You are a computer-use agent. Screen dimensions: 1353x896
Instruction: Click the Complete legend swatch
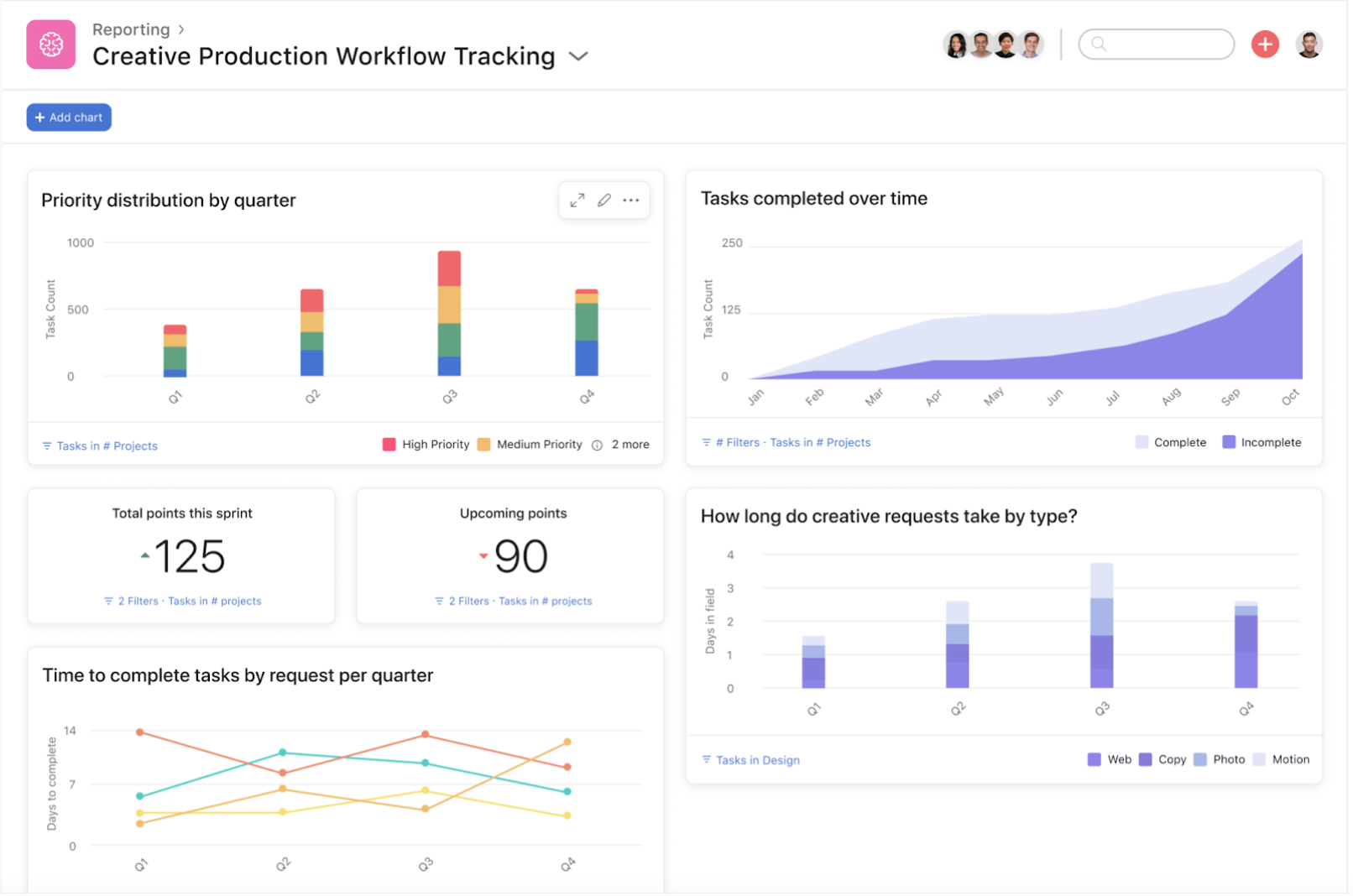tap(1141, 442)
